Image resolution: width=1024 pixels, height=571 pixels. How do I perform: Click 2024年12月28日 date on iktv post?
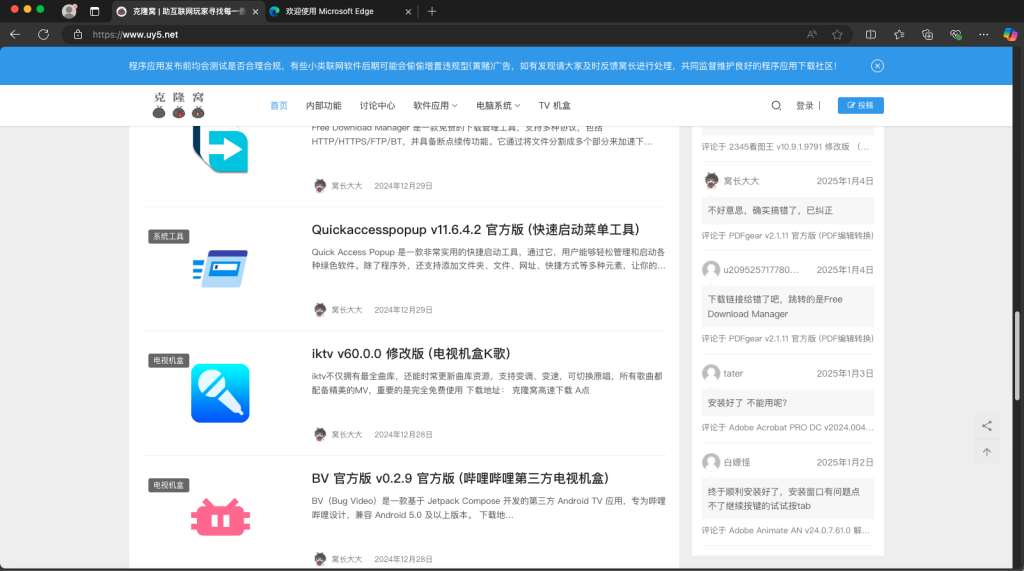[403, 434]
